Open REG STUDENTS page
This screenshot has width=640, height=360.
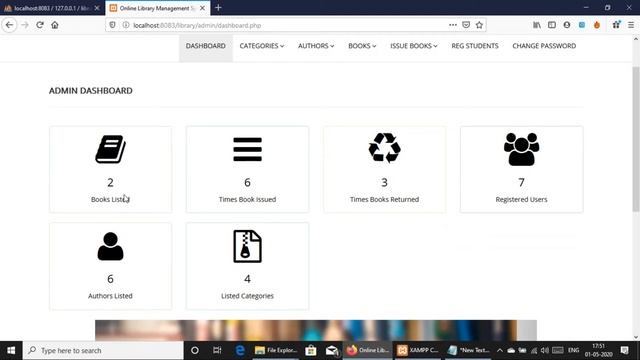tap(475, 46)
